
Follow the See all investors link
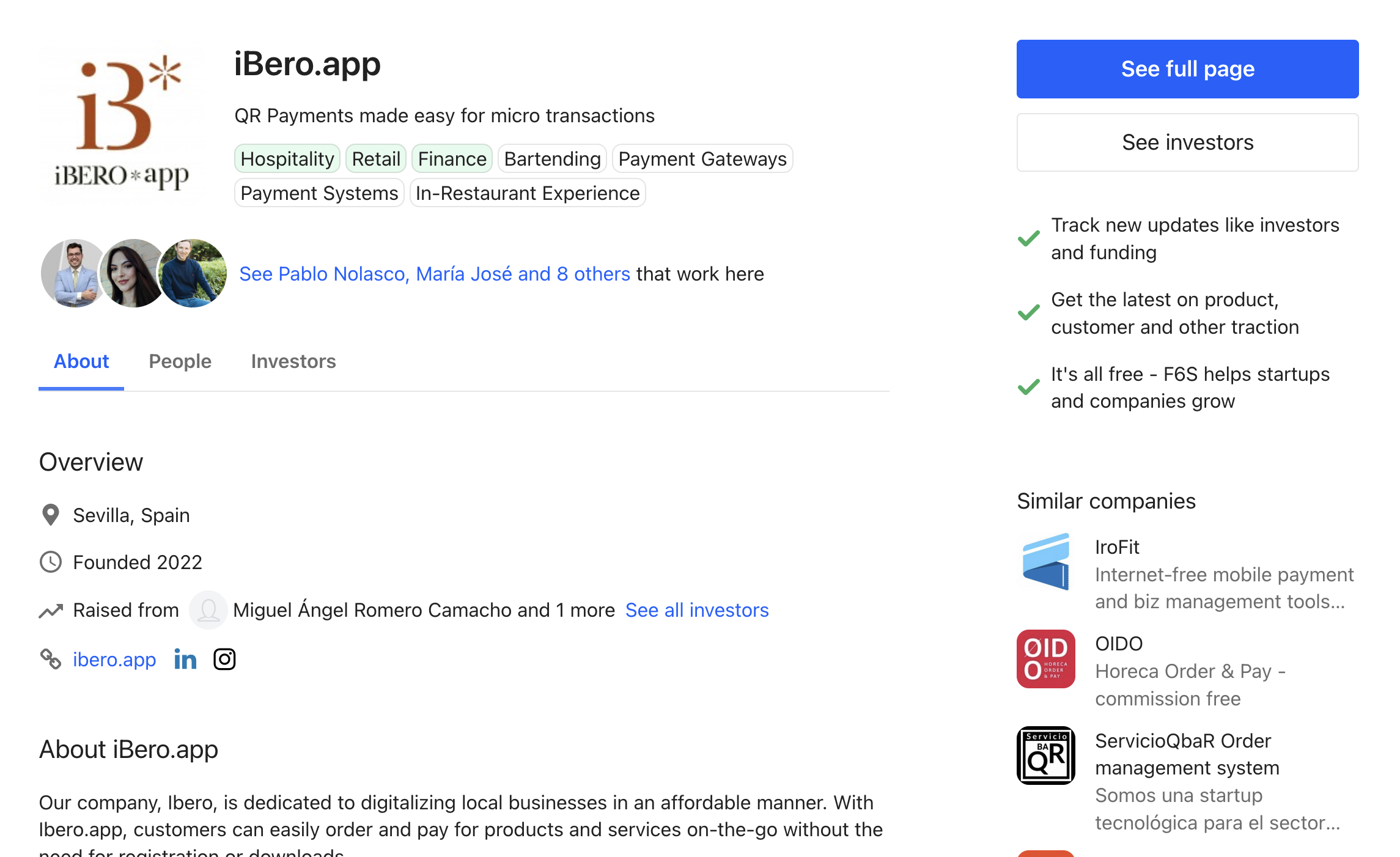(697, 610)
